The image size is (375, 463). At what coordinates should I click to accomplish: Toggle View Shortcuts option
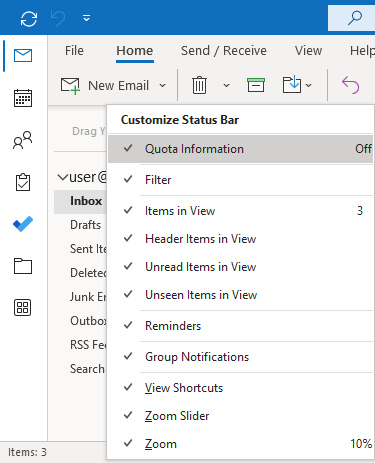pos(240,388)
